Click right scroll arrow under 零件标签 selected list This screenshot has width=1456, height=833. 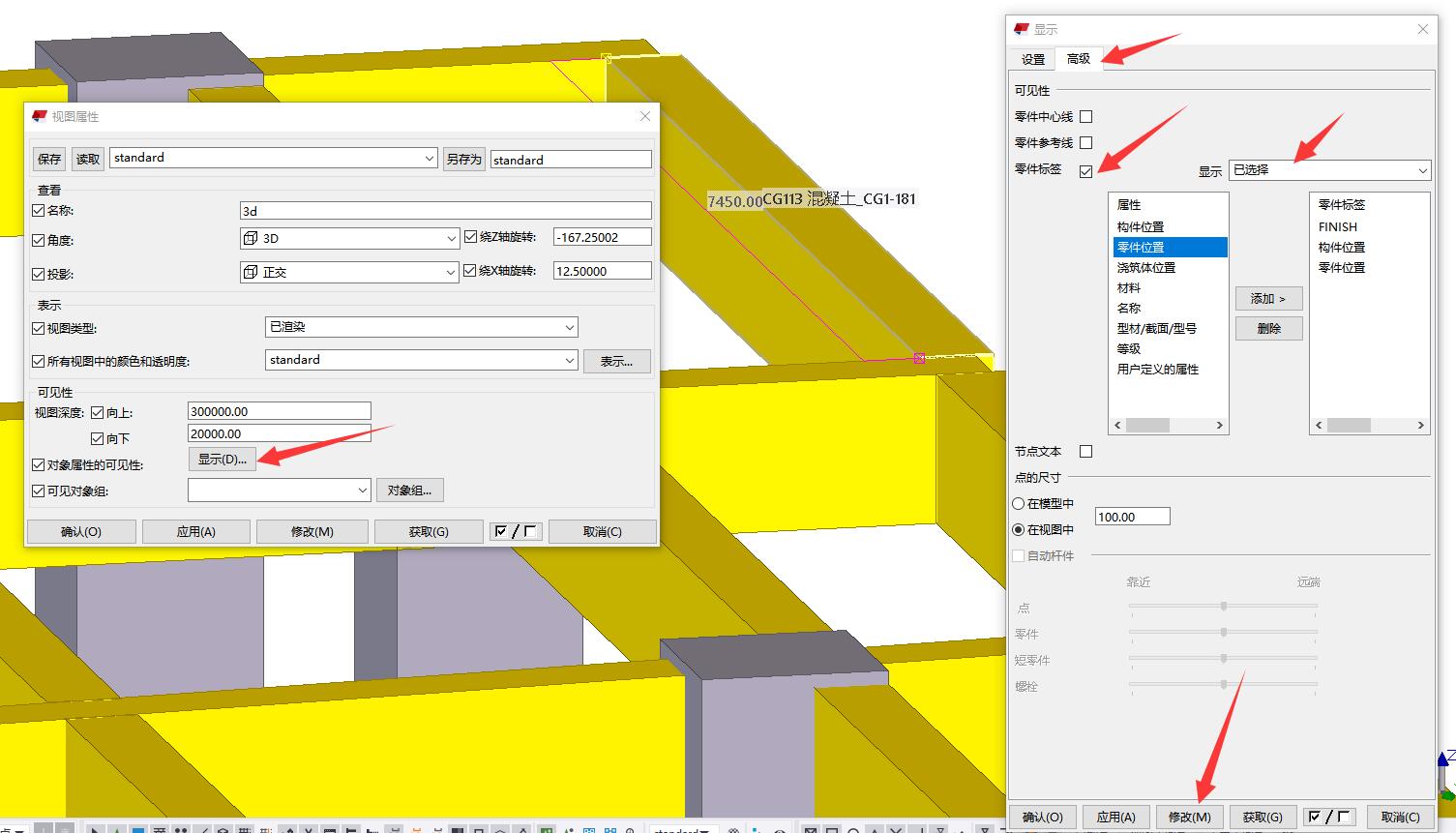coord(1420,425)
